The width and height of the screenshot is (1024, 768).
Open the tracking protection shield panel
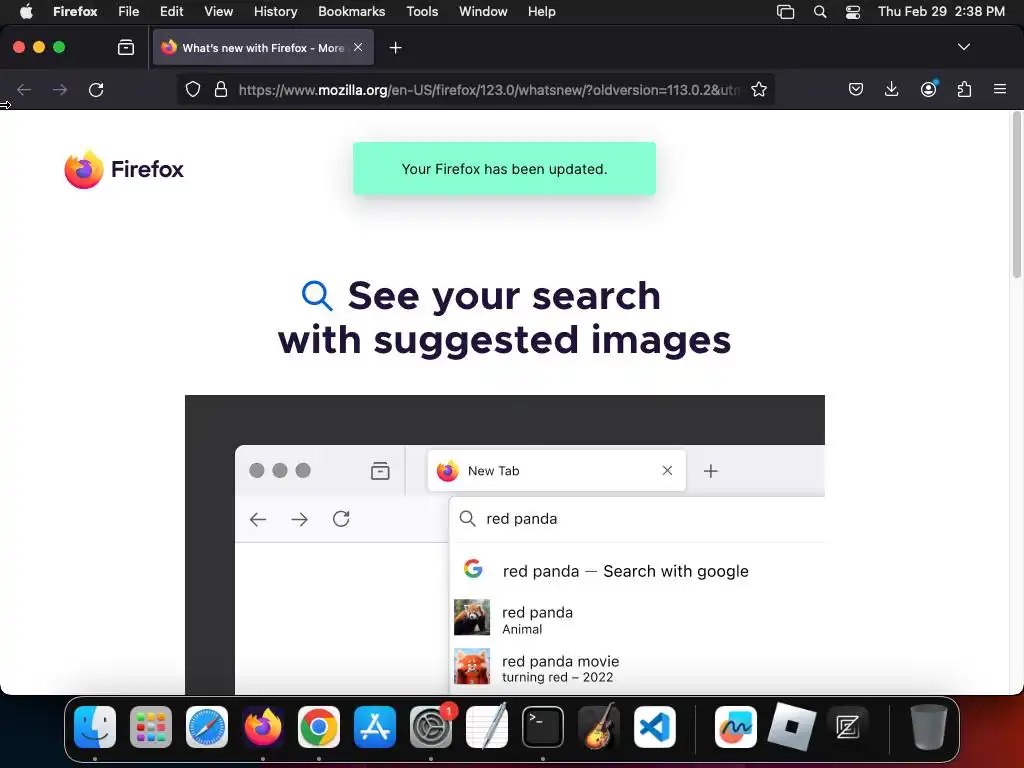[x=193, y=89]
